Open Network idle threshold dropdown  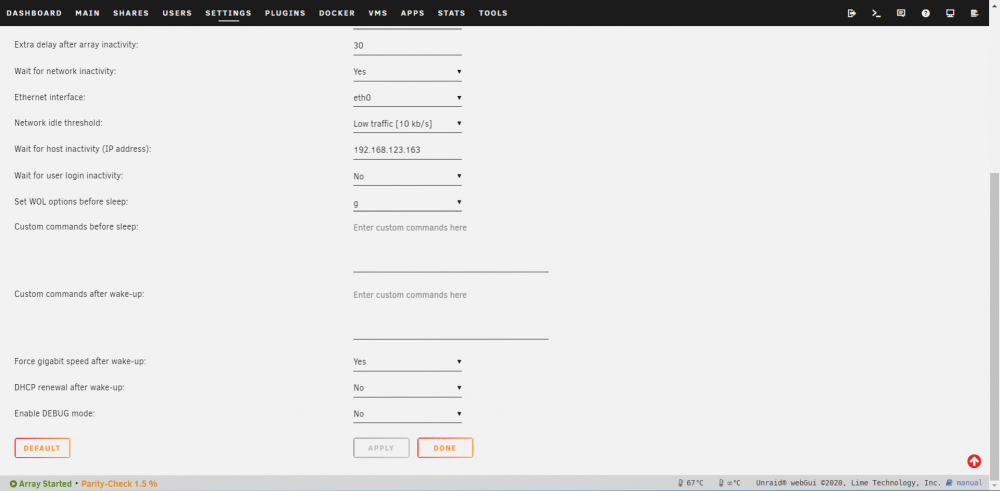(407, 124)
